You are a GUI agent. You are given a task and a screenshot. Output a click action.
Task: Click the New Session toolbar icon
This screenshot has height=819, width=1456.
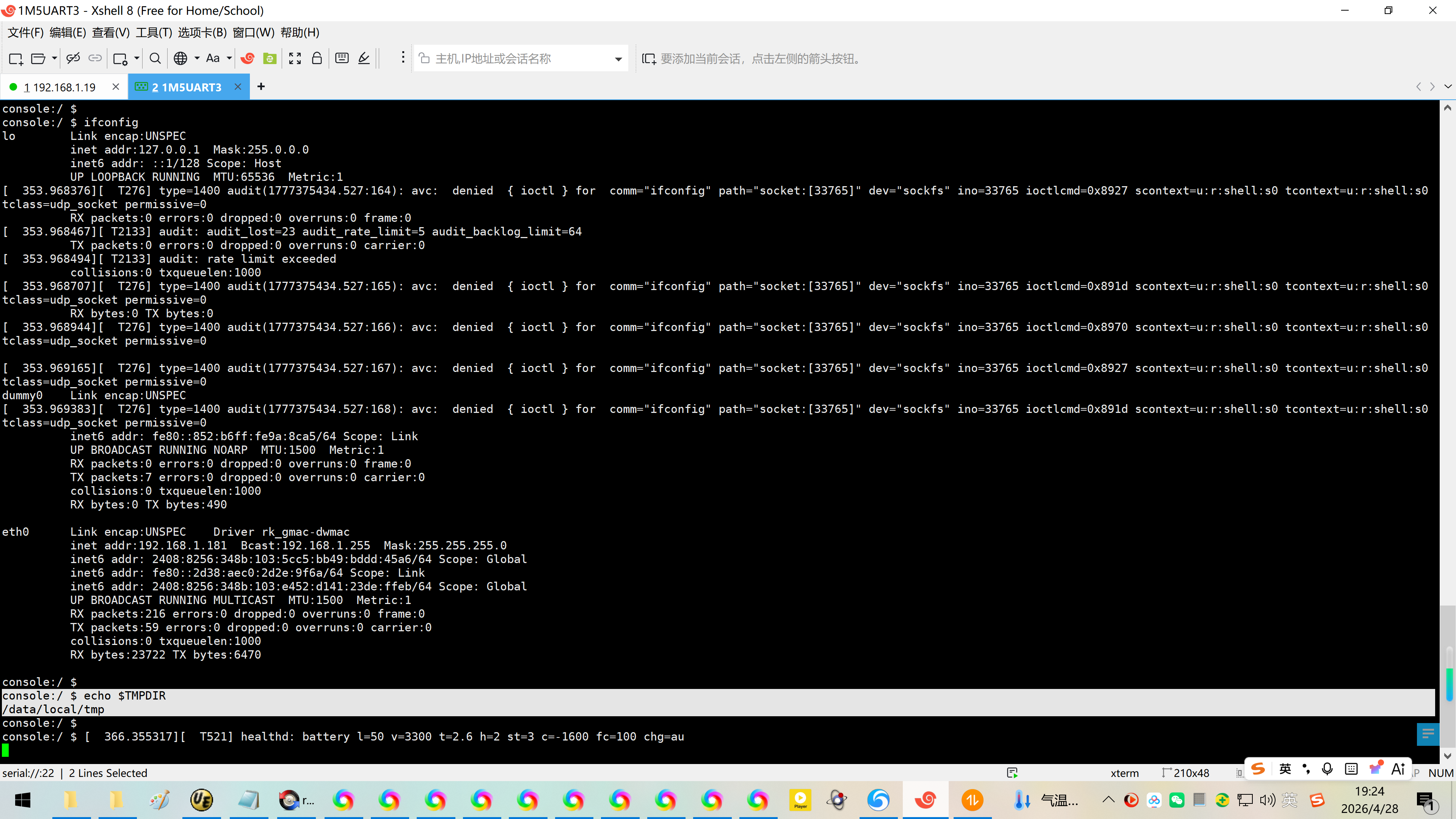[x=15, y=59]
